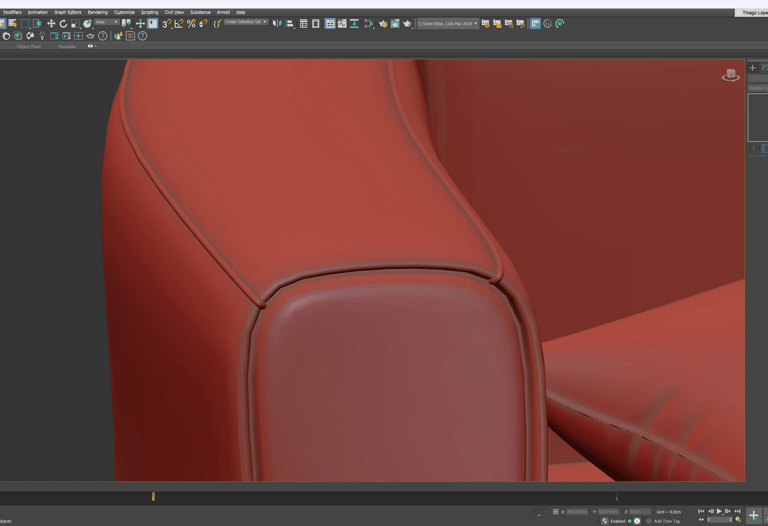The image size is (768, 526).
Task: Open the Curve Editor
Action: [x=342, y=24]
